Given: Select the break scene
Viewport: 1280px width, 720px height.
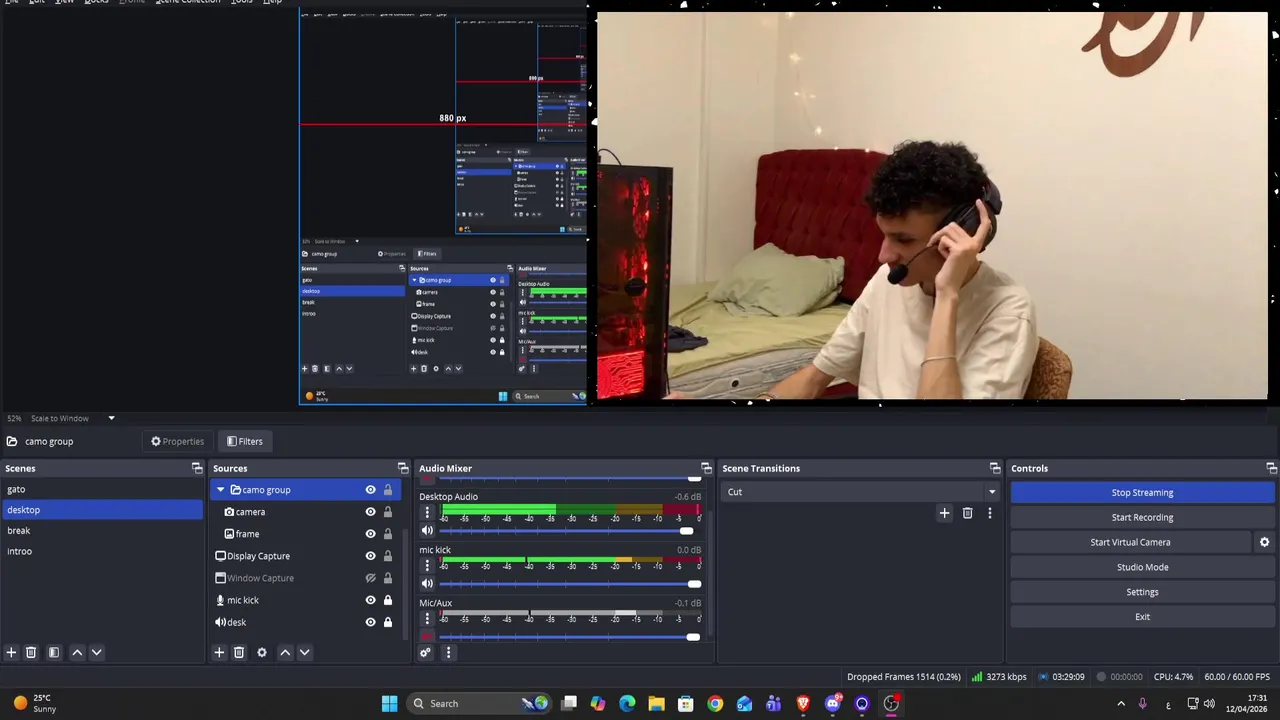Looking at the screenshot, I should (102, 530).
